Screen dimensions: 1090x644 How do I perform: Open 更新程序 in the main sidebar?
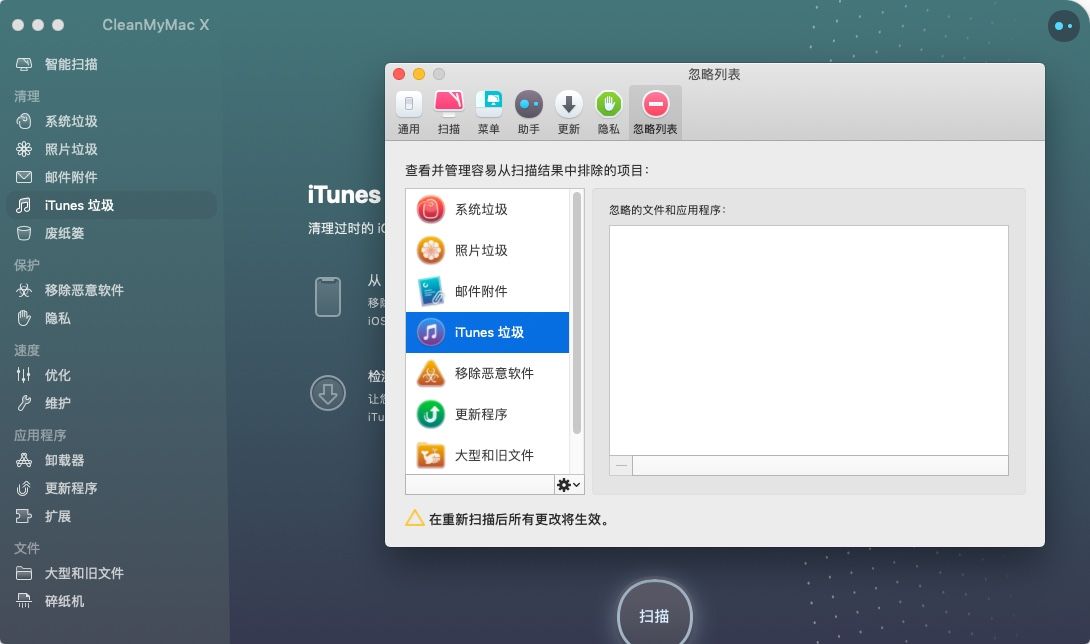click(x=111, y=488)
